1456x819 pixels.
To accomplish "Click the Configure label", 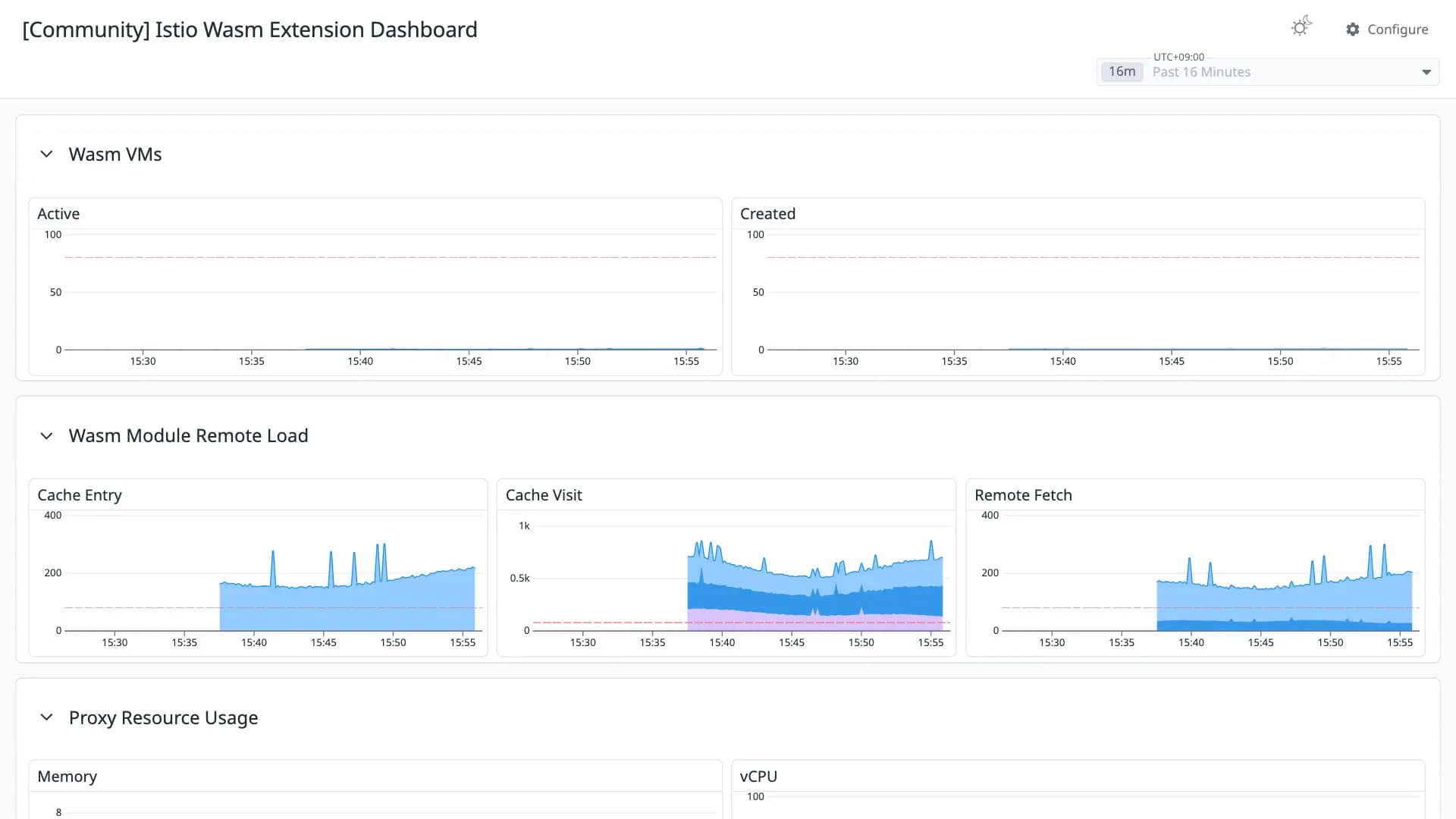I will [1398, 30].
